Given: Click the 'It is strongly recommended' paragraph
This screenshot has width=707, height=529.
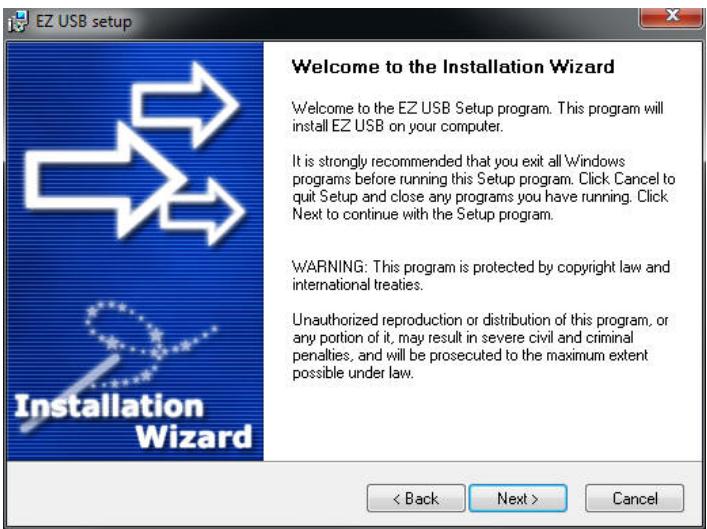Looking at the screenshot, I should click(x=483, y=187).
